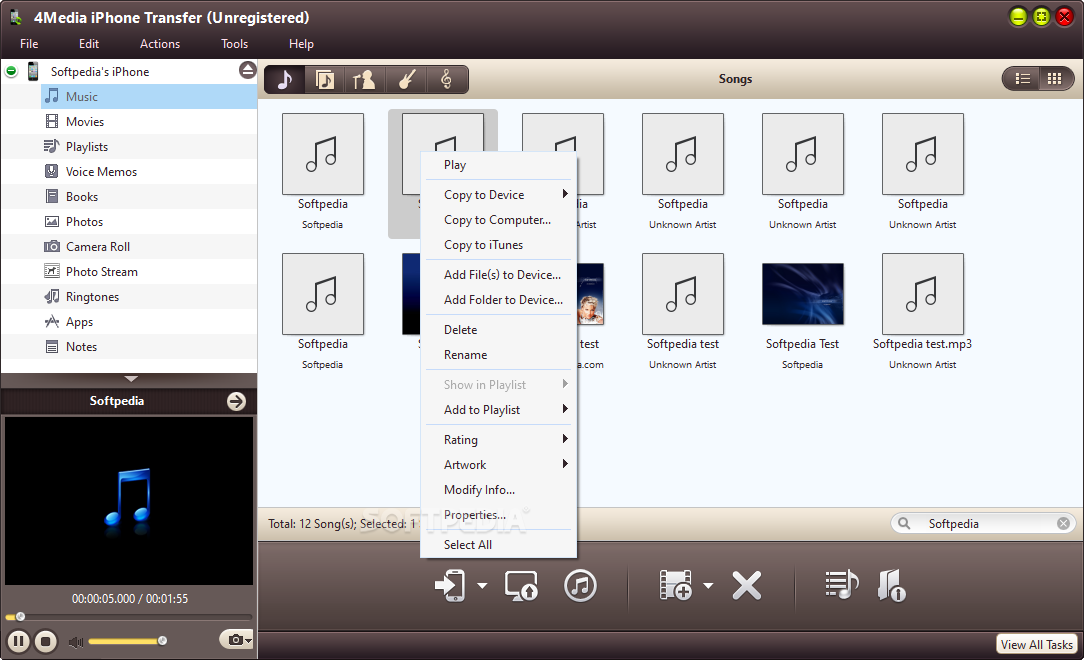The height and width of the screenshot is (660, 1084).
Task: Choose Delete in the context menu
Action: [x=498, y=330]
